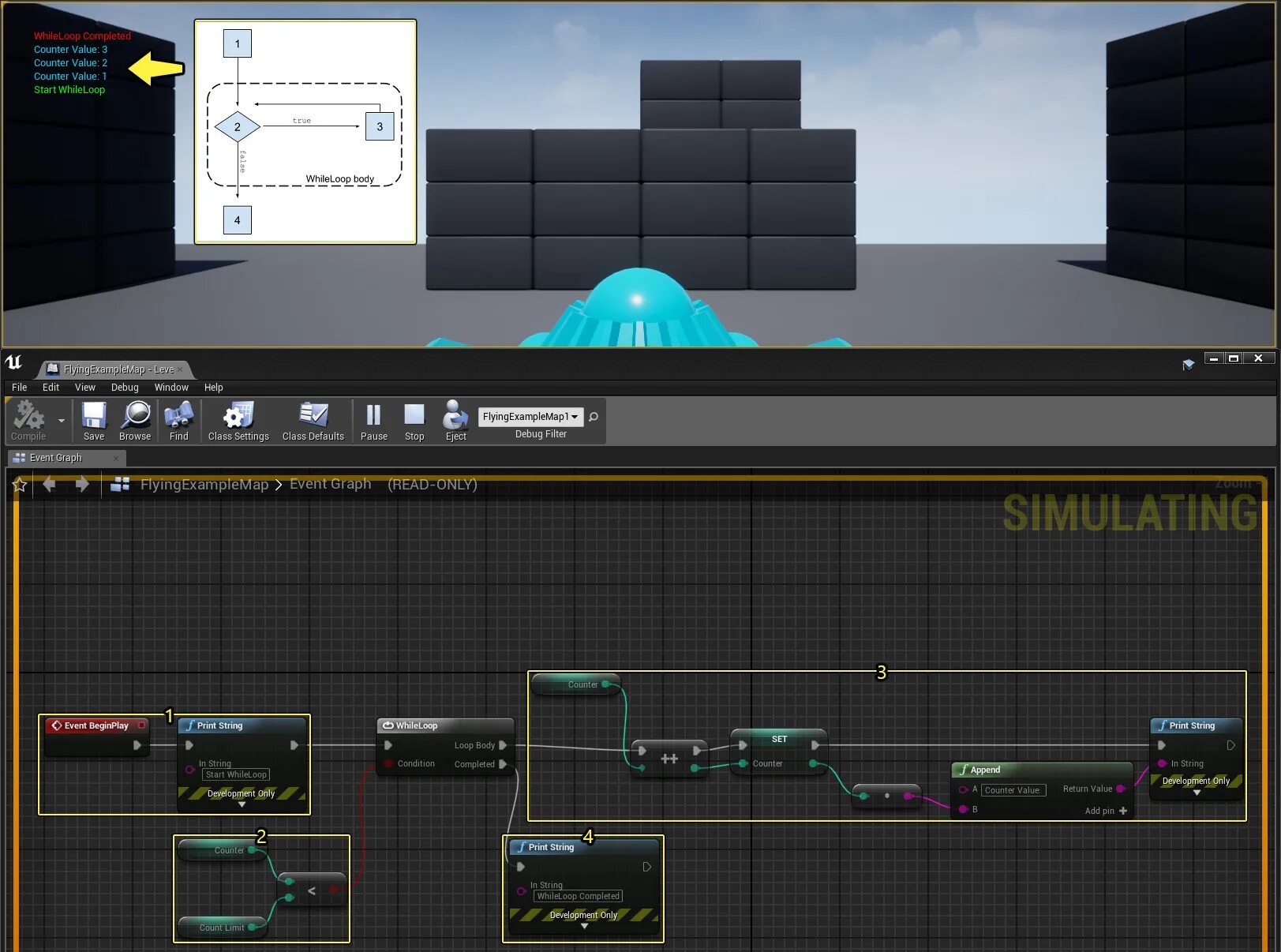Select the WhileLoop node header
Image resolution: width=1281 pixels, height=952 pixels.
446,725
